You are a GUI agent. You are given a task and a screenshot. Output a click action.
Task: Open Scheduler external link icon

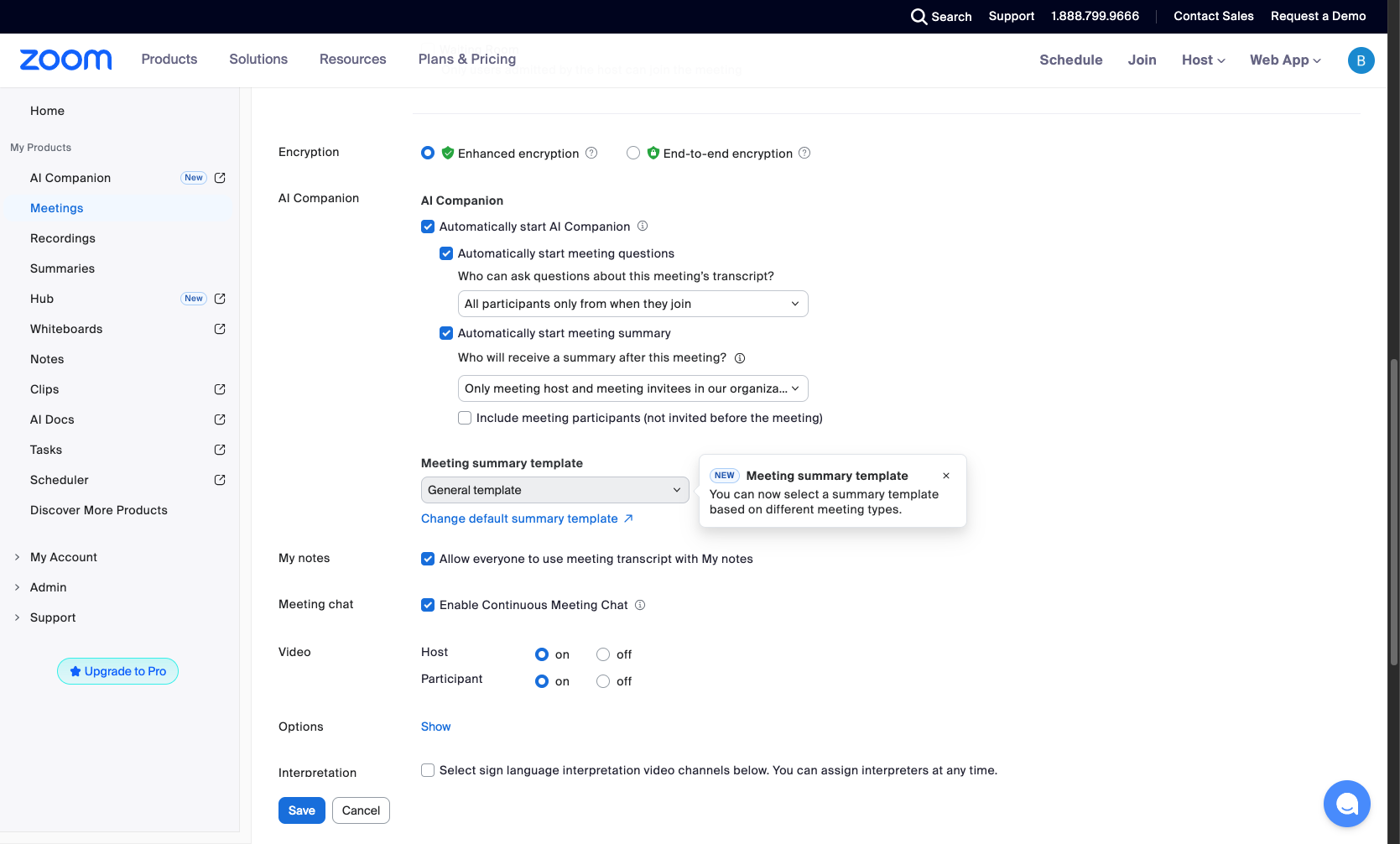point(220,480)
